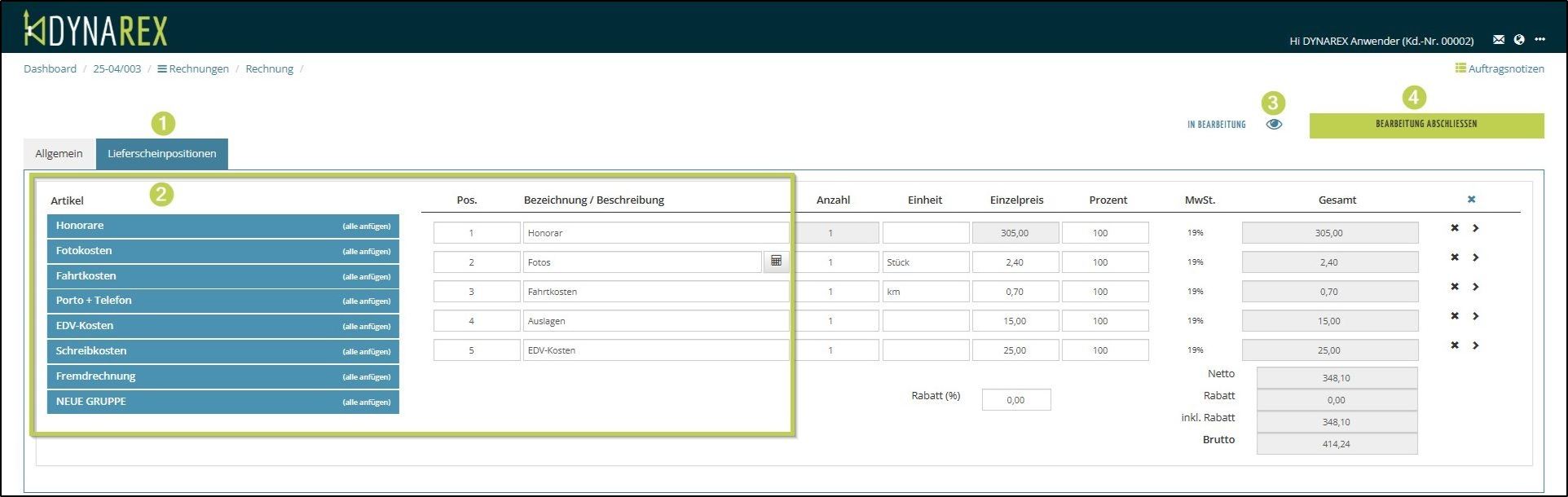Click the envelope messages icon in header

pyautogui.click(x=1498, y=40)
